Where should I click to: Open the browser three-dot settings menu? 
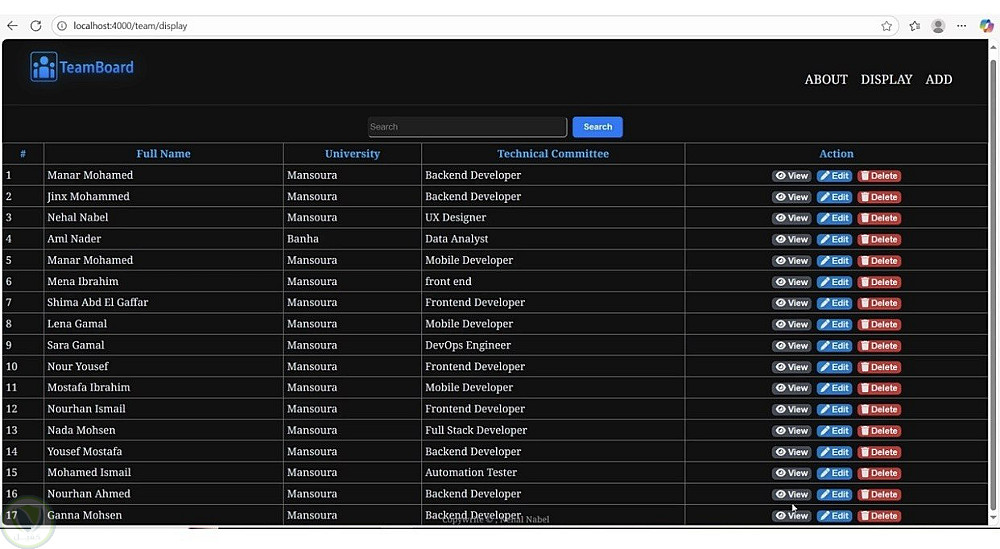coord(961,26)
